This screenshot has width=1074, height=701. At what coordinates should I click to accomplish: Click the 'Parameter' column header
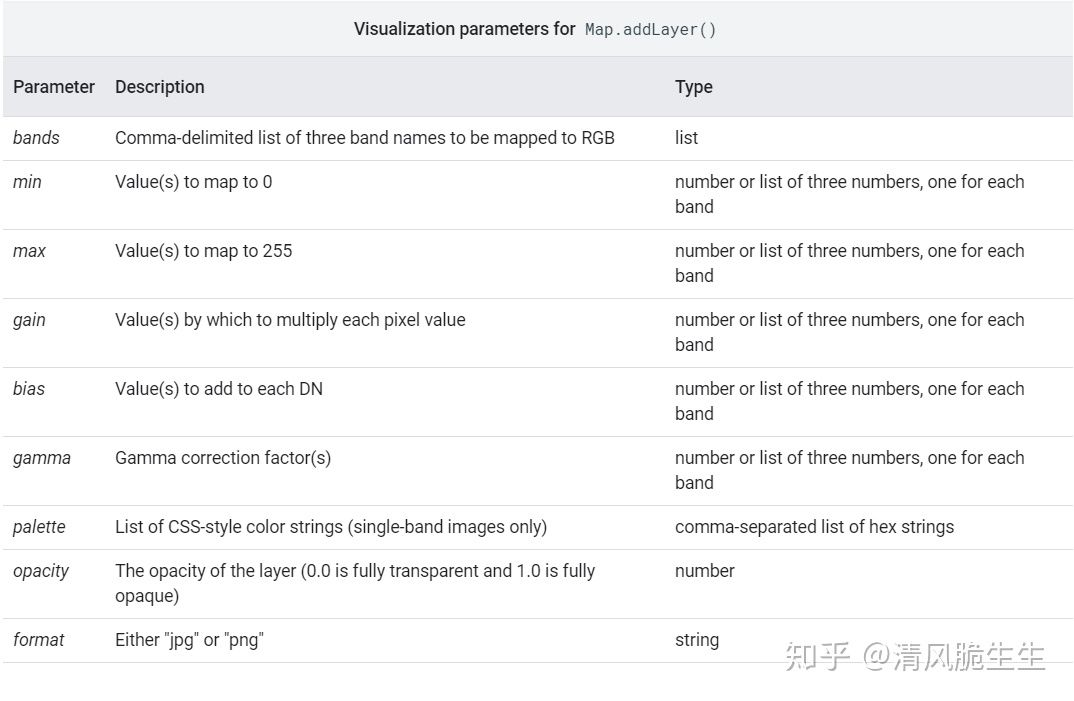(x=54, y=87)
